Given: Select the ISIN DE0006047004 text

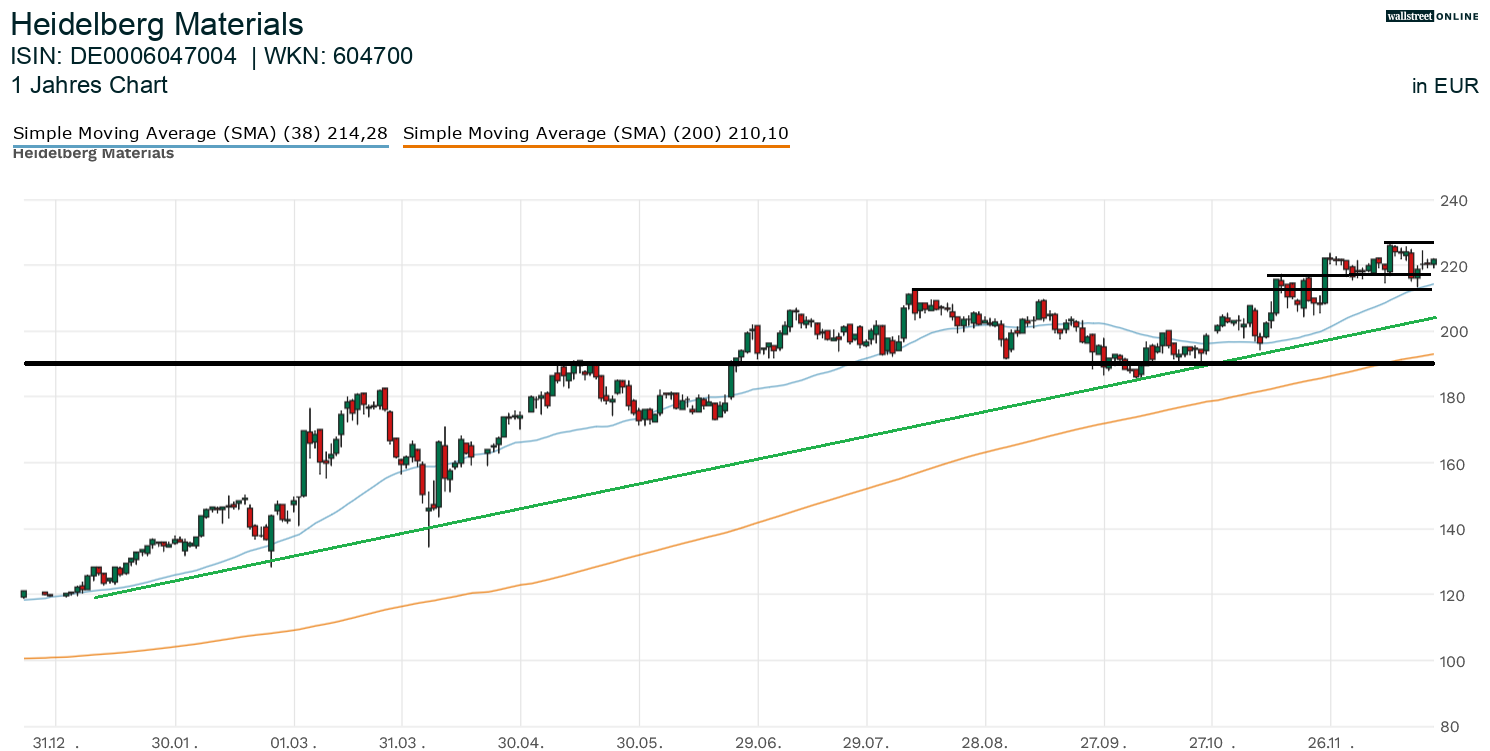Looking at the screenshot, I should pyautogui.click(x=124, y=56).
